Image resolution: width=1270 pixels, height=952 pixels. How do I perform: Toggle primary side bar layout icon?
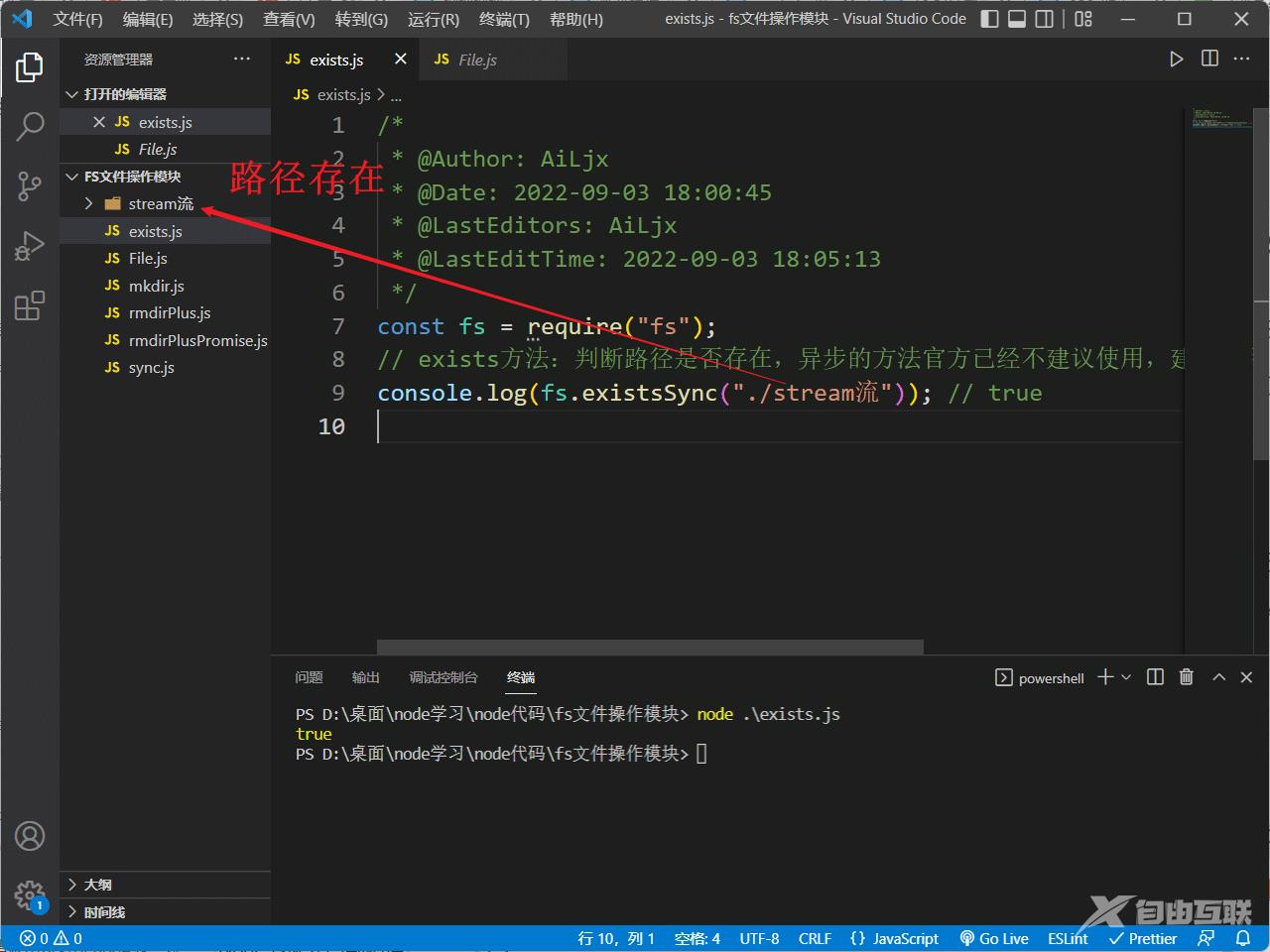tap(989, 19)
